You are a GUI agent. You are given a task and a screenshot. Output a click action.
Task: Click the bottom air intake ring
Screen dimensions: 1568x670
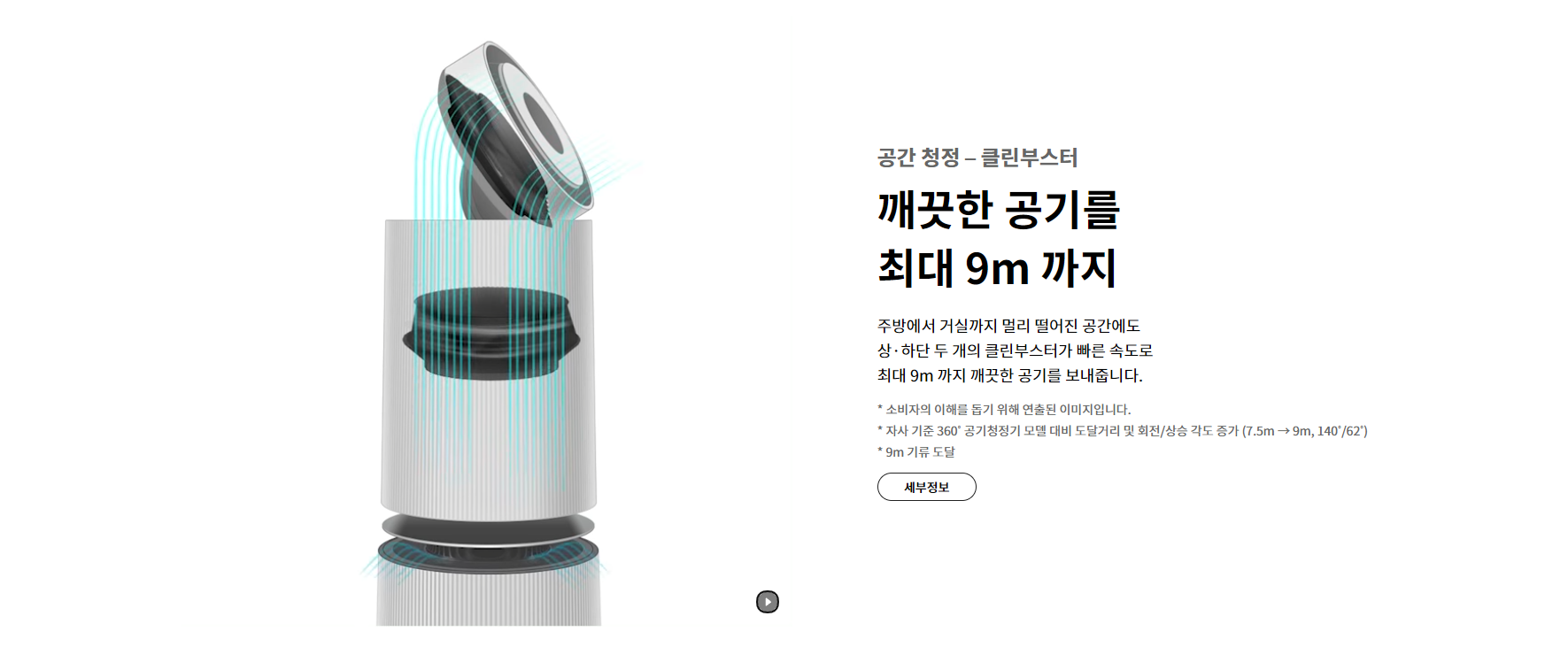click(488, 556)
